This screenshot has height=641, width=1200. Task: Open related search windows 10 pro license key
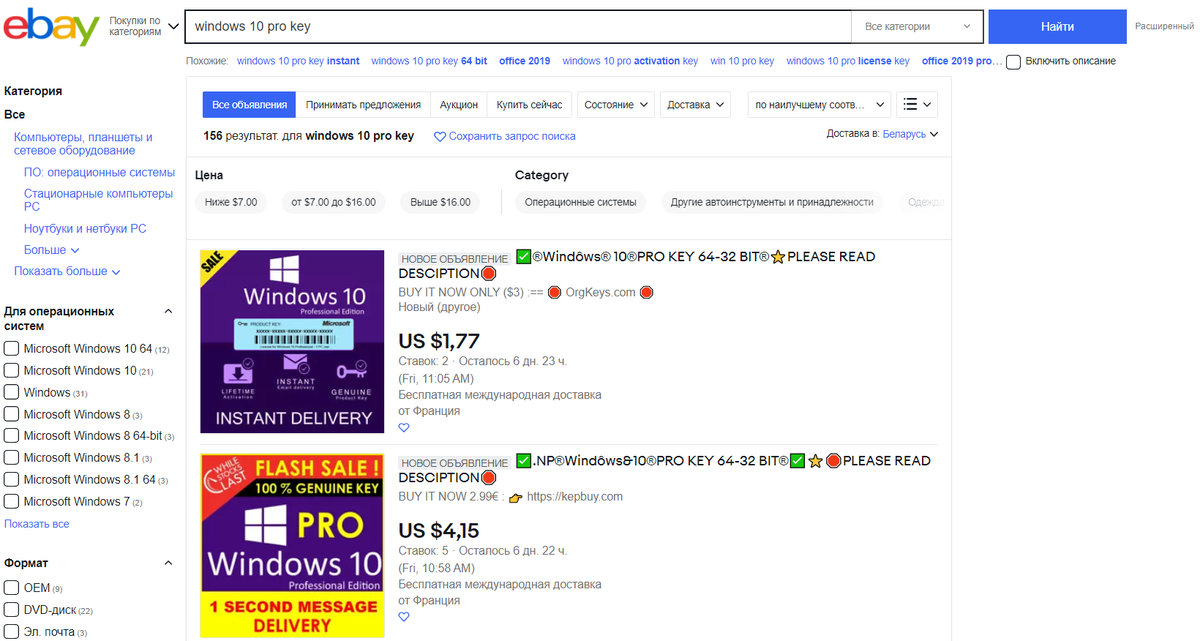click(848, 61)
